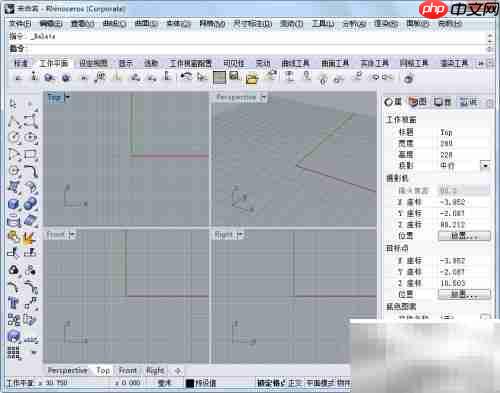
Task: Click 放置 button under 摄影机 section
Action: pos(464,236)
